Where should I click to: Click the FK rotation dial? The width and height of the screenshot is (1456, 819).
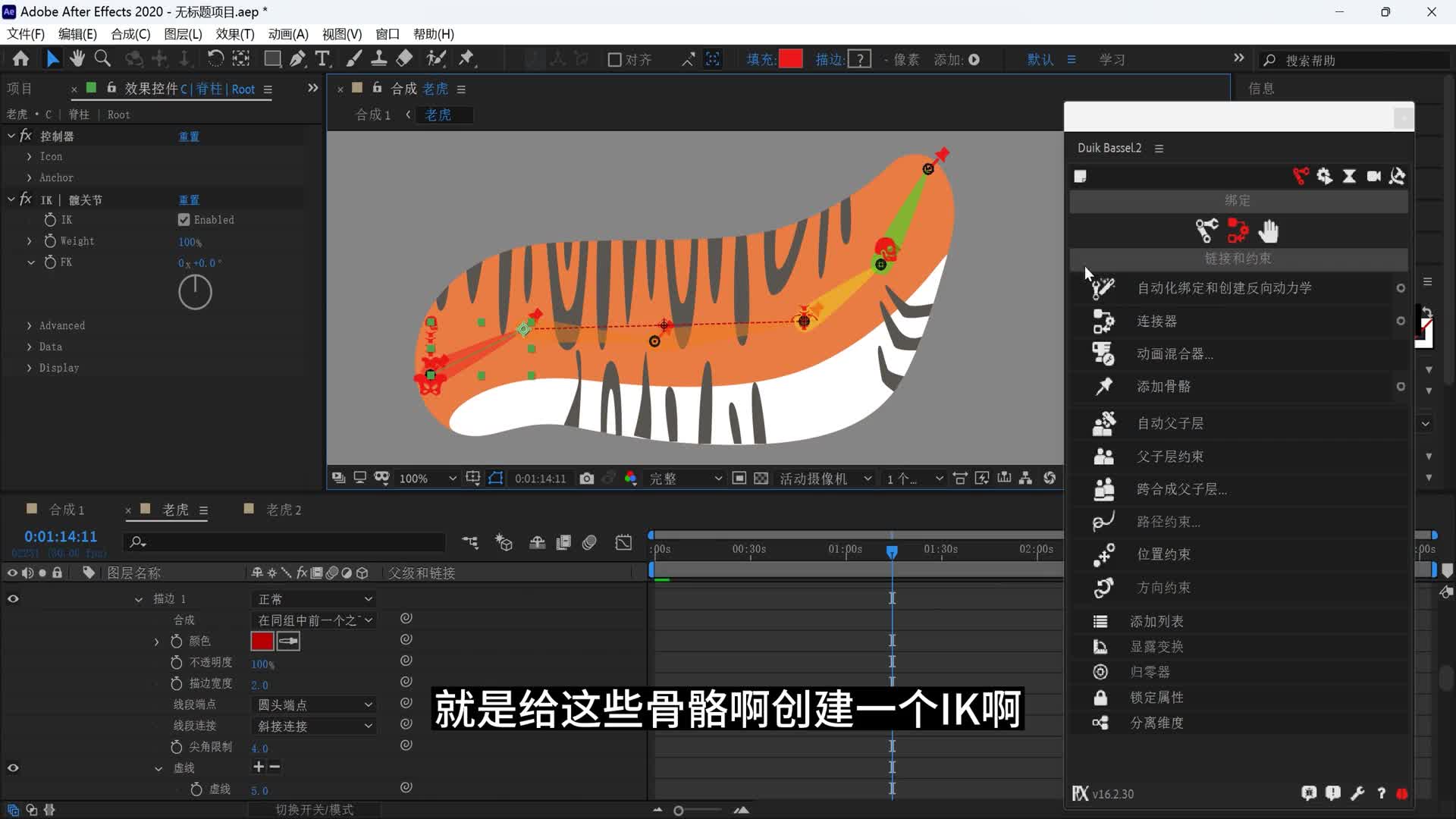tap(195, 292)
